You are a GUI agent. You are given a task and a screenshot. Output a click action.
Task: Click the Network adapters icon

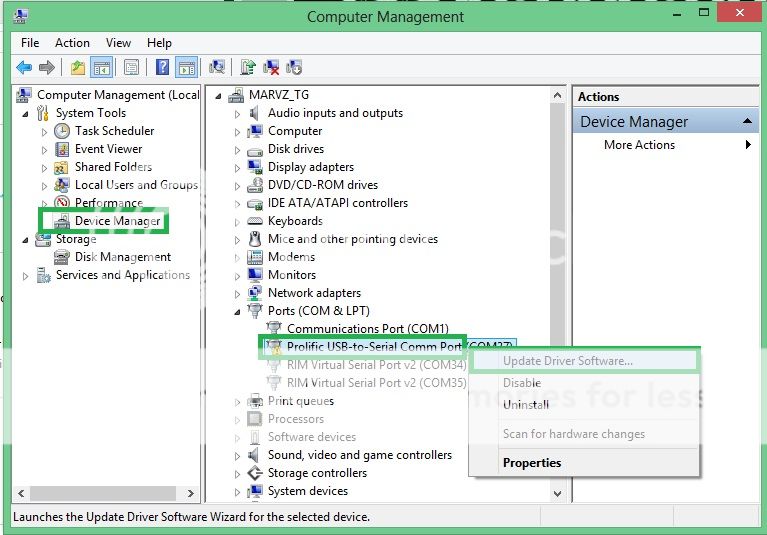(255, 293)
